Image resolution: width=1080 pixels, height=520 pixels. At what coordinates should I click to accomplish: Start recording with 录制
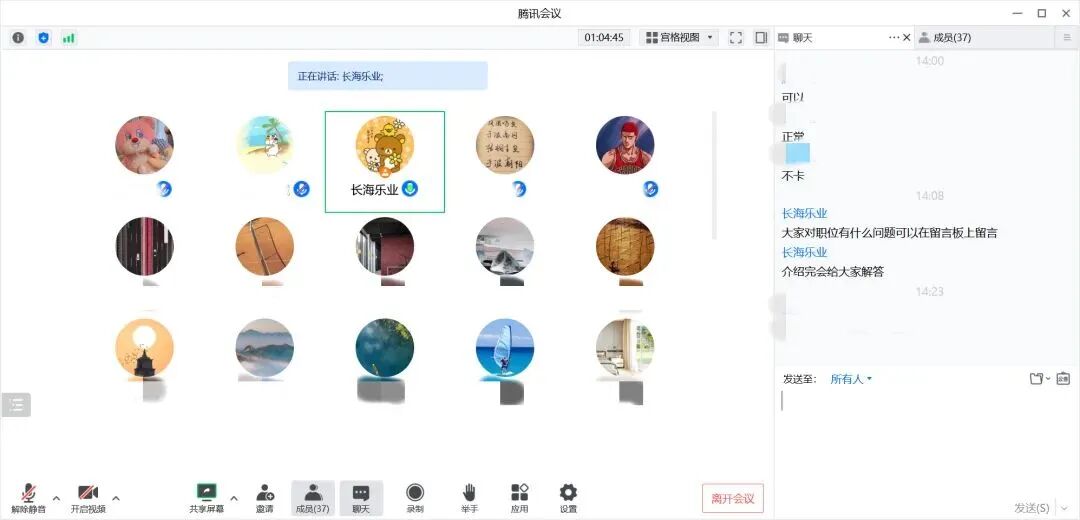[x=415, y=499]
